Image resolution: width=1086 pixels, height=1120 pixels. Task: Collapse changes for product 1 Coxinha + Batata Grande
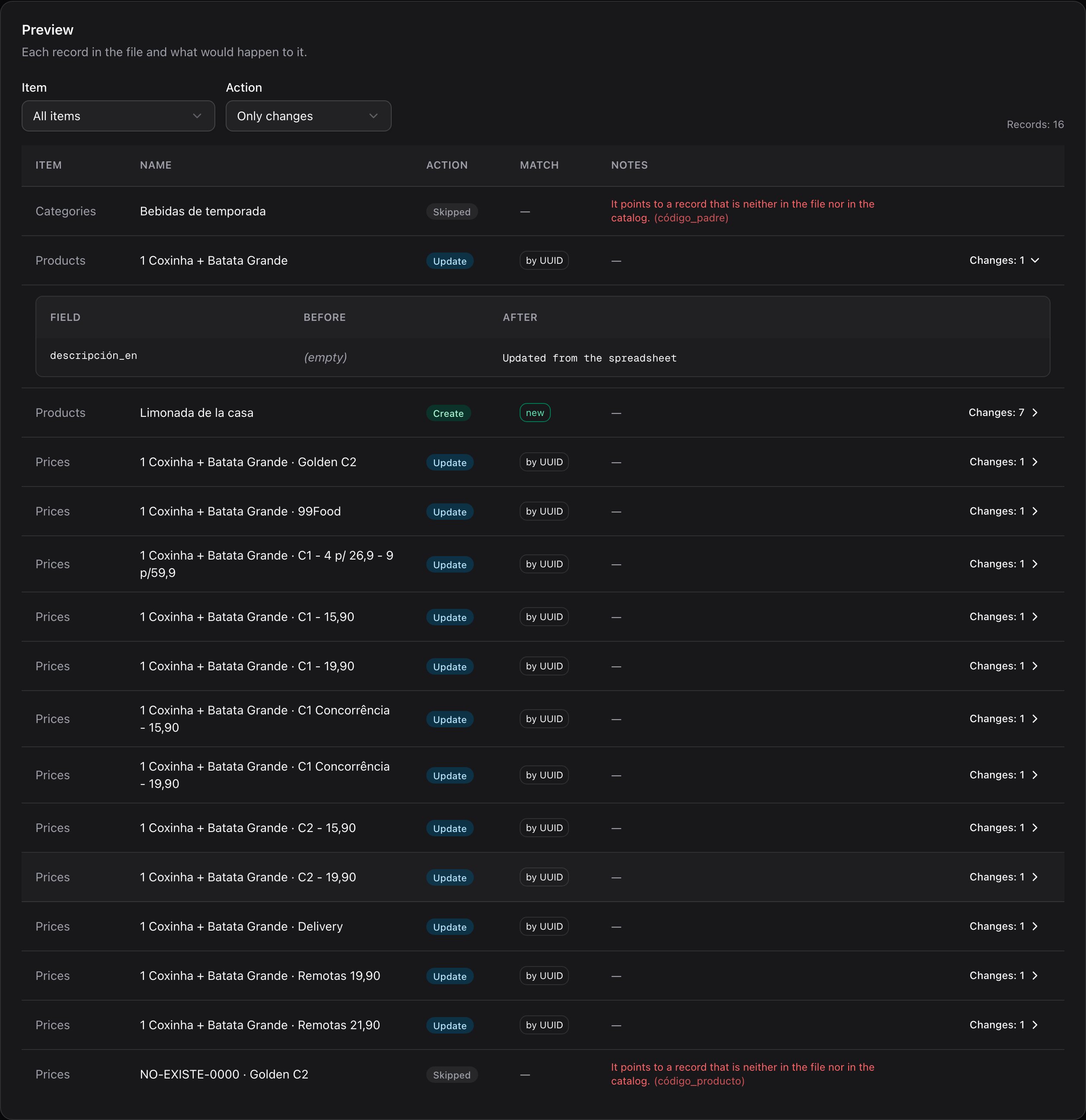tap(1004, 261)
